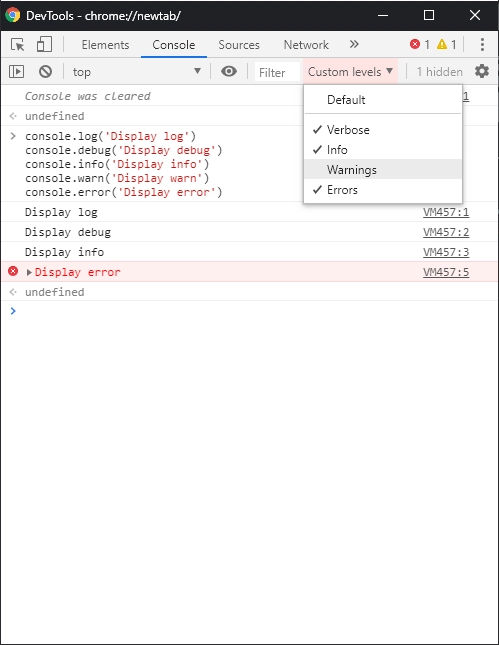Viewport: 499px width, 645px height.
Task: Switch to the Console tab
Action: (x=174, y=44)
